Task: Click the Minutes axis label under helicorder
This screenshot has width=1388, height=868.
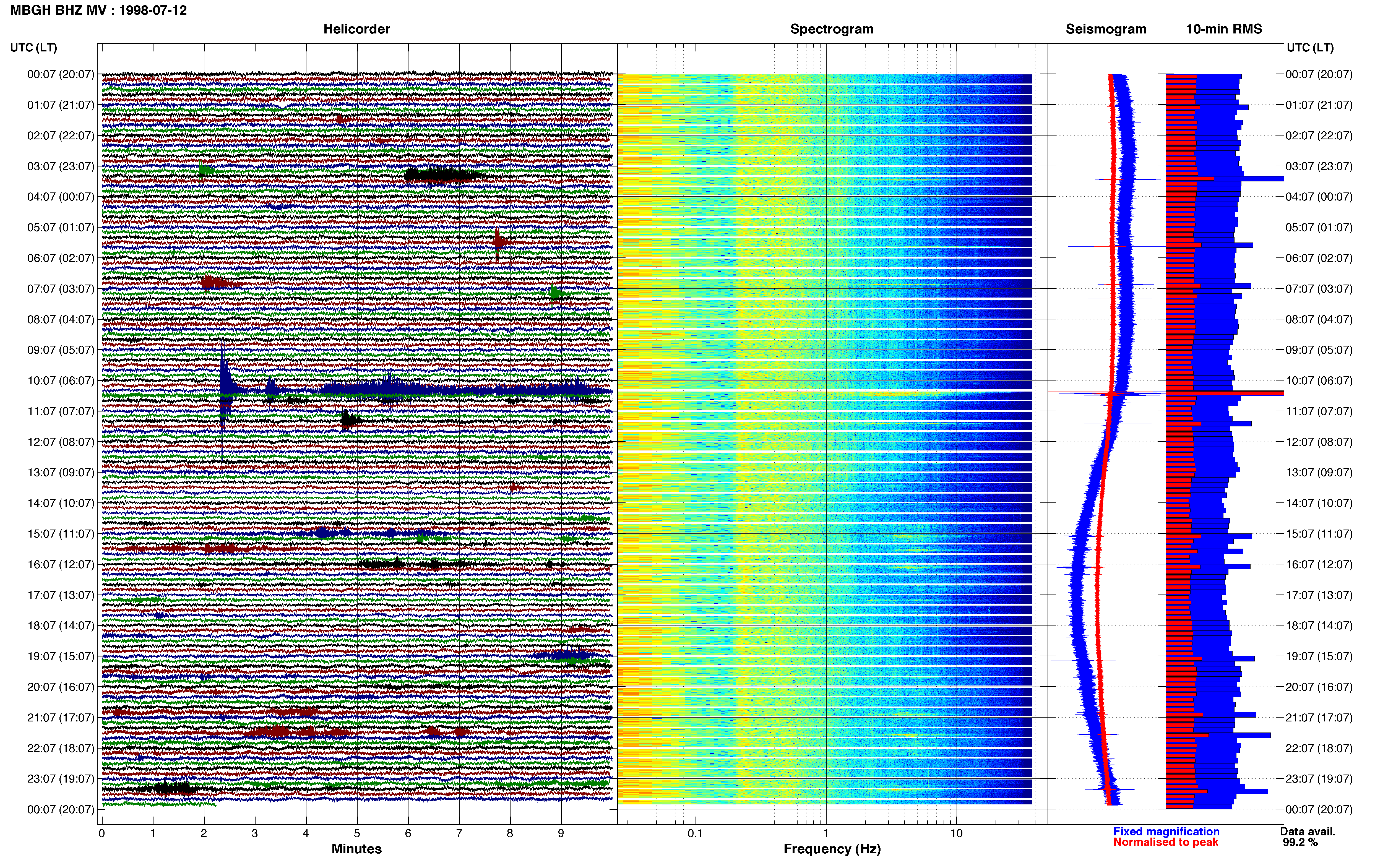Action: coord(356,849)
